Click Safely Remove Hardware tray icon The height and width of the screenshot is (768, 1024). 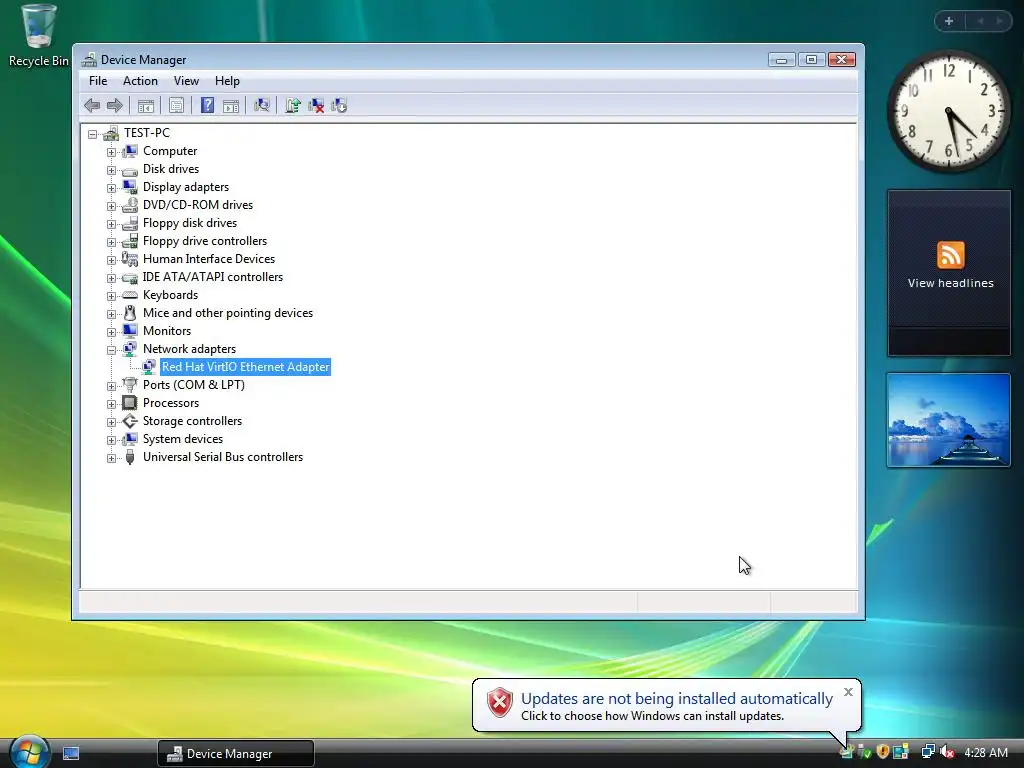point(865,752)
